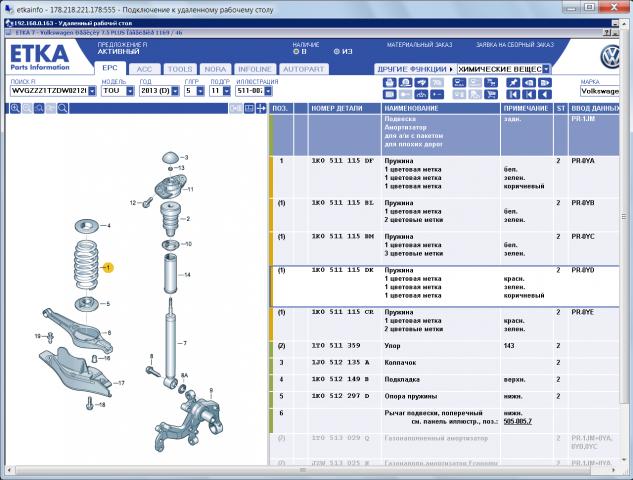Select part number 1K0 511 115 DF

342,161
